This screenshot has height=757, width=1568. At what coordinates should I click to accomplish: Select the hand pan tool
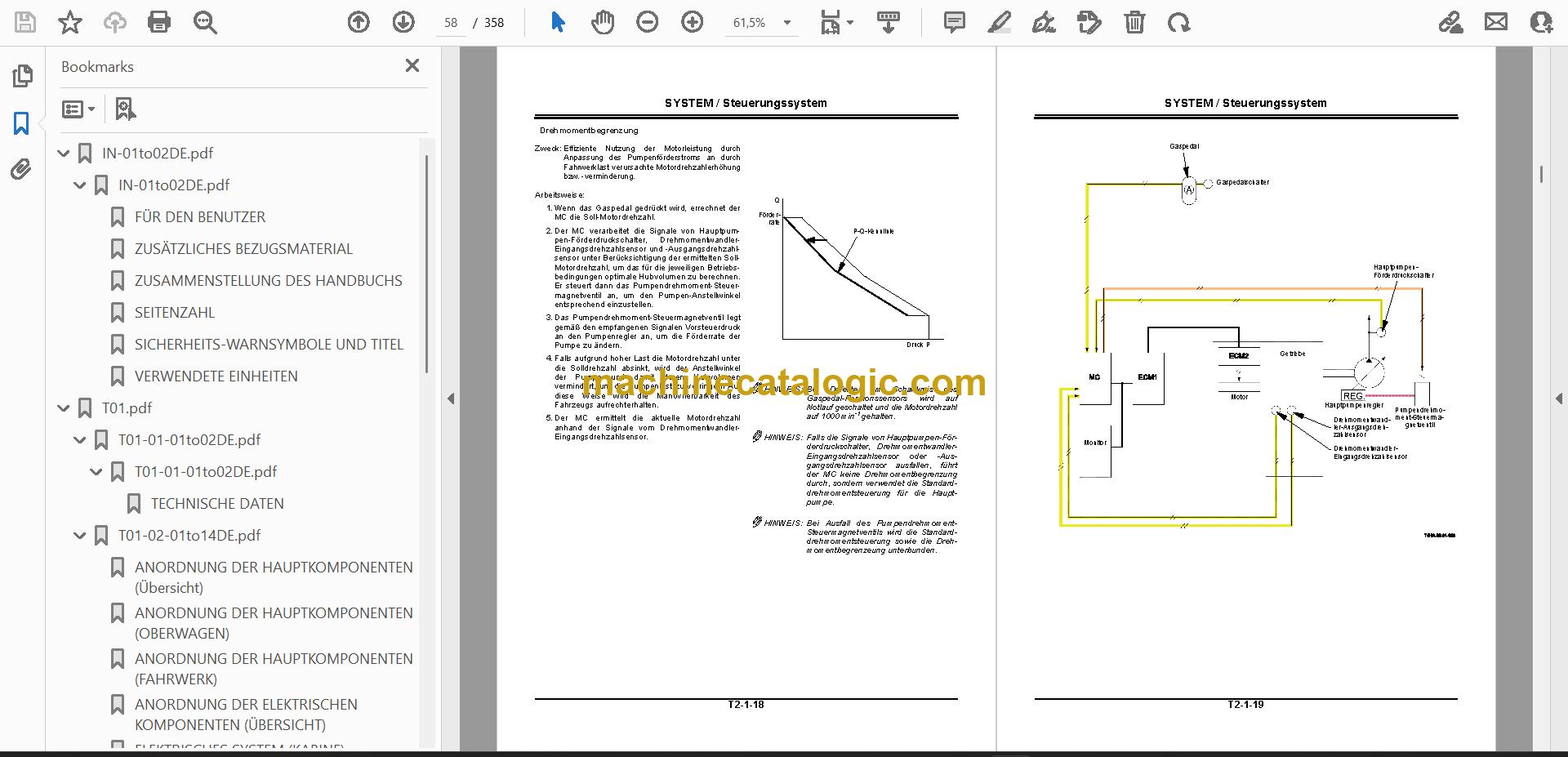click(603, 22)
